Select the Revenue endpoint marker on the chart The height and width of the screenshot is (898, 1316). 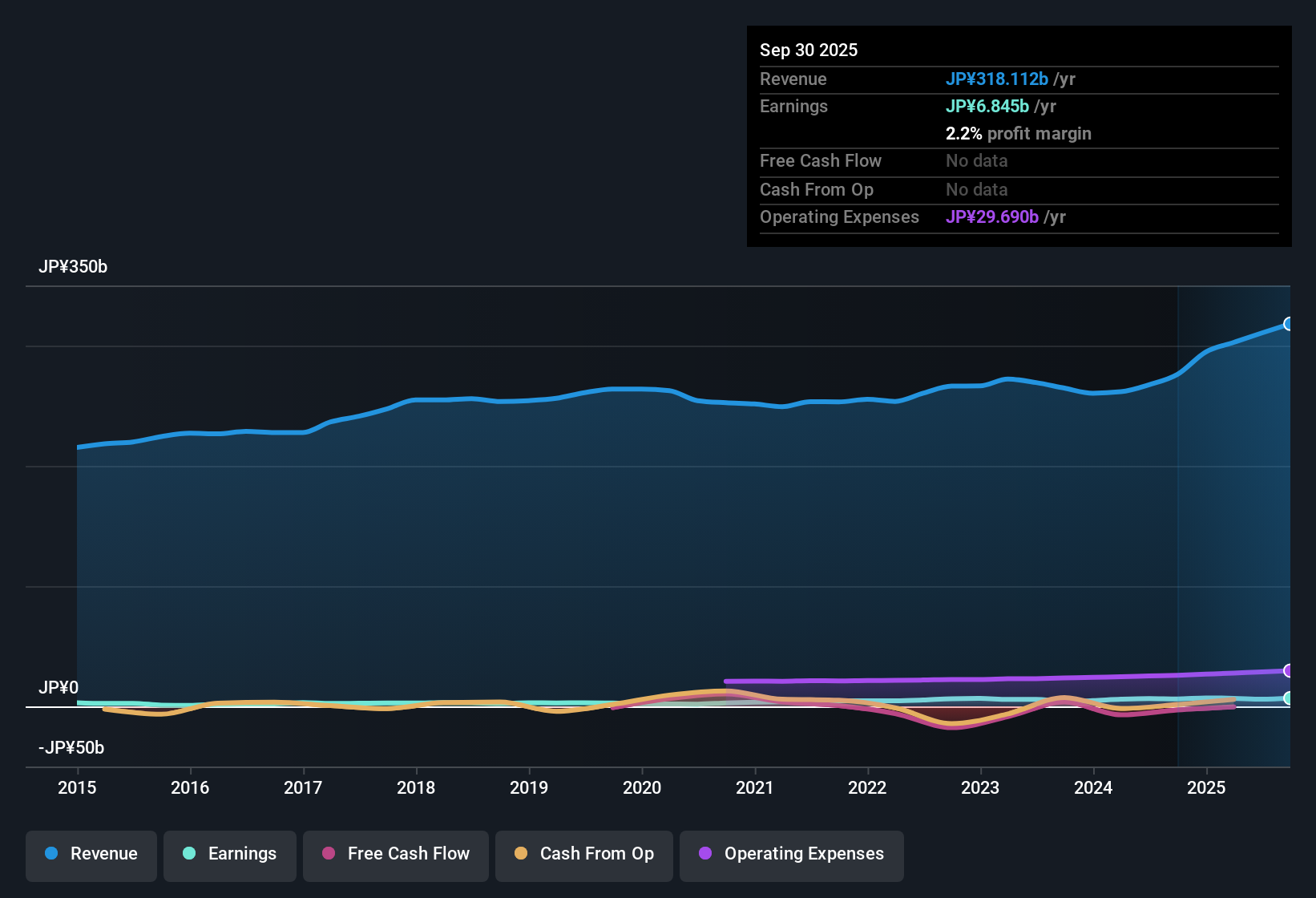(1289, 324)
